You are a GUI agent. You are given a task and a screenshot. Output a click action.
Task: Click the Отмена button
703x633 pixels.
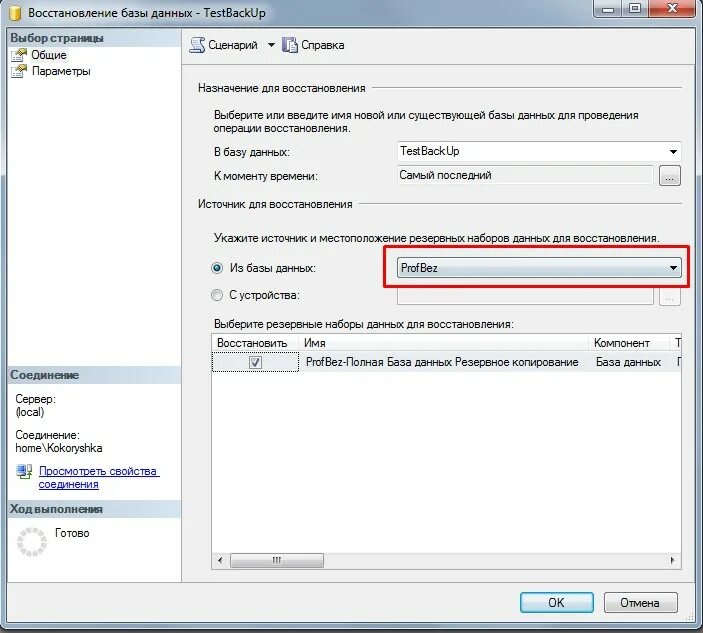coord(640,602)
